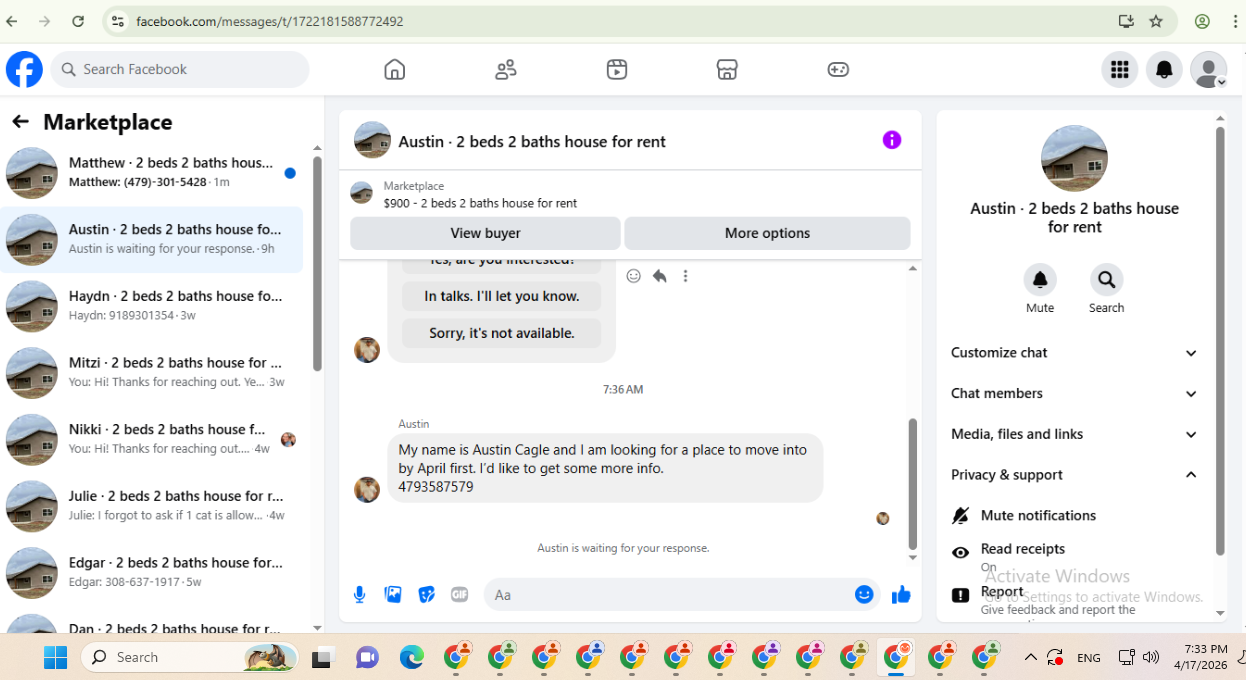1246x680 pixels.
Task: Send a thumbs-up like
Action: [x=901, y=595]
